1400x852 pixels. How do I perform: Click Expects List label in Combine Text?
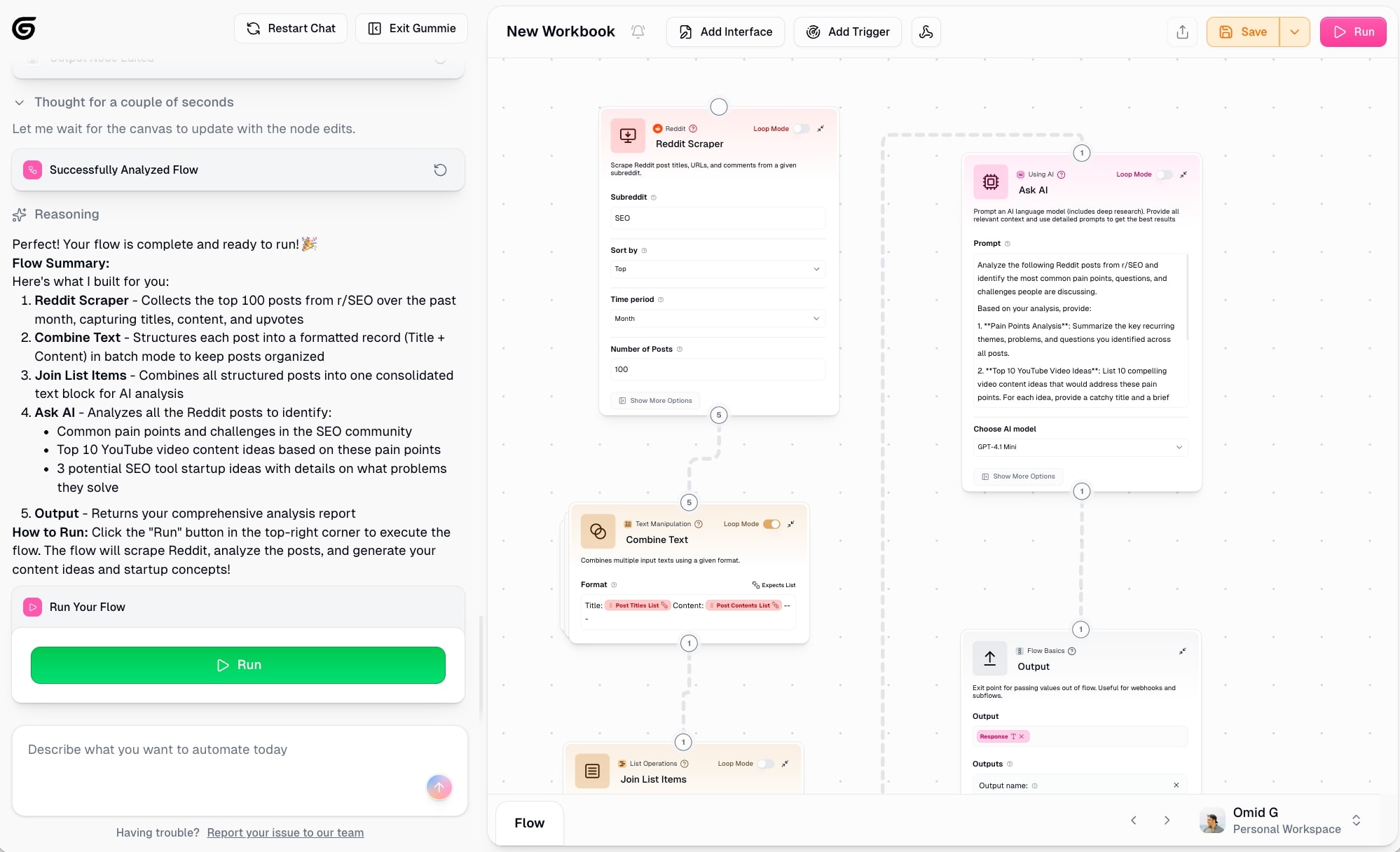774,585
